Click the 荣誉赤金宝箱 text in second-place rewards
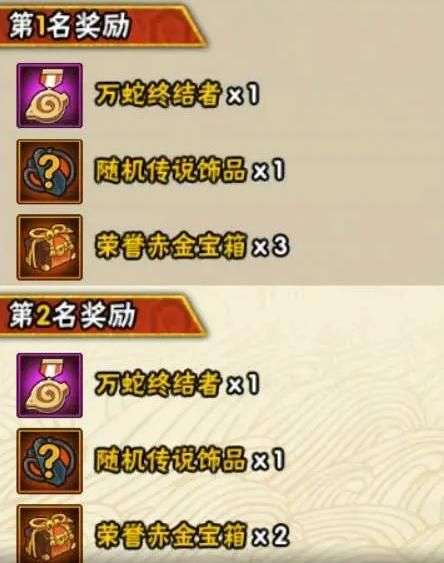The width and height of the screenshot is (444, 563). (x=171, y=535)
